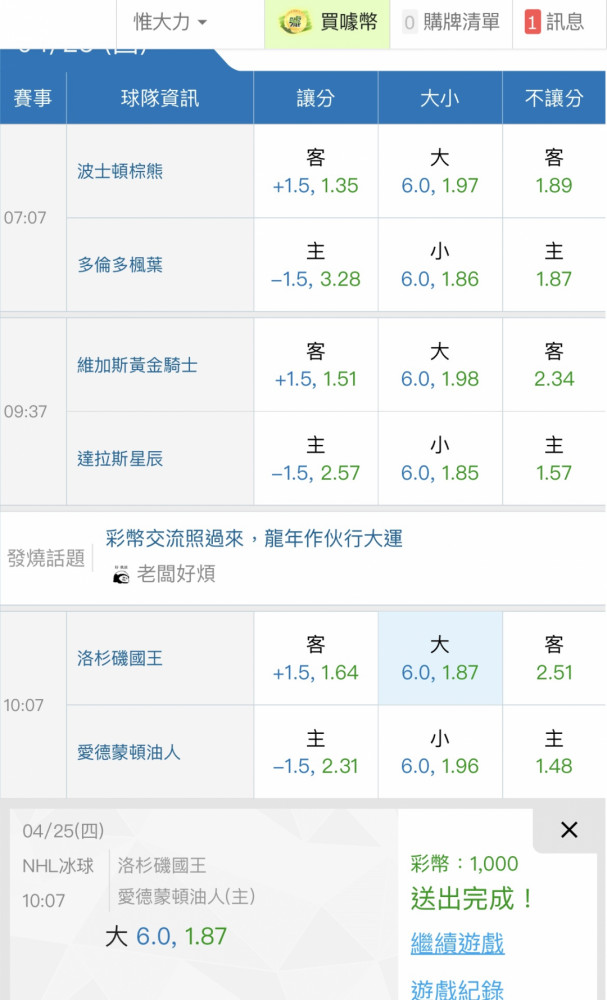
Task: Open the 遊戲紀錄 link
Action: [457, 989]
